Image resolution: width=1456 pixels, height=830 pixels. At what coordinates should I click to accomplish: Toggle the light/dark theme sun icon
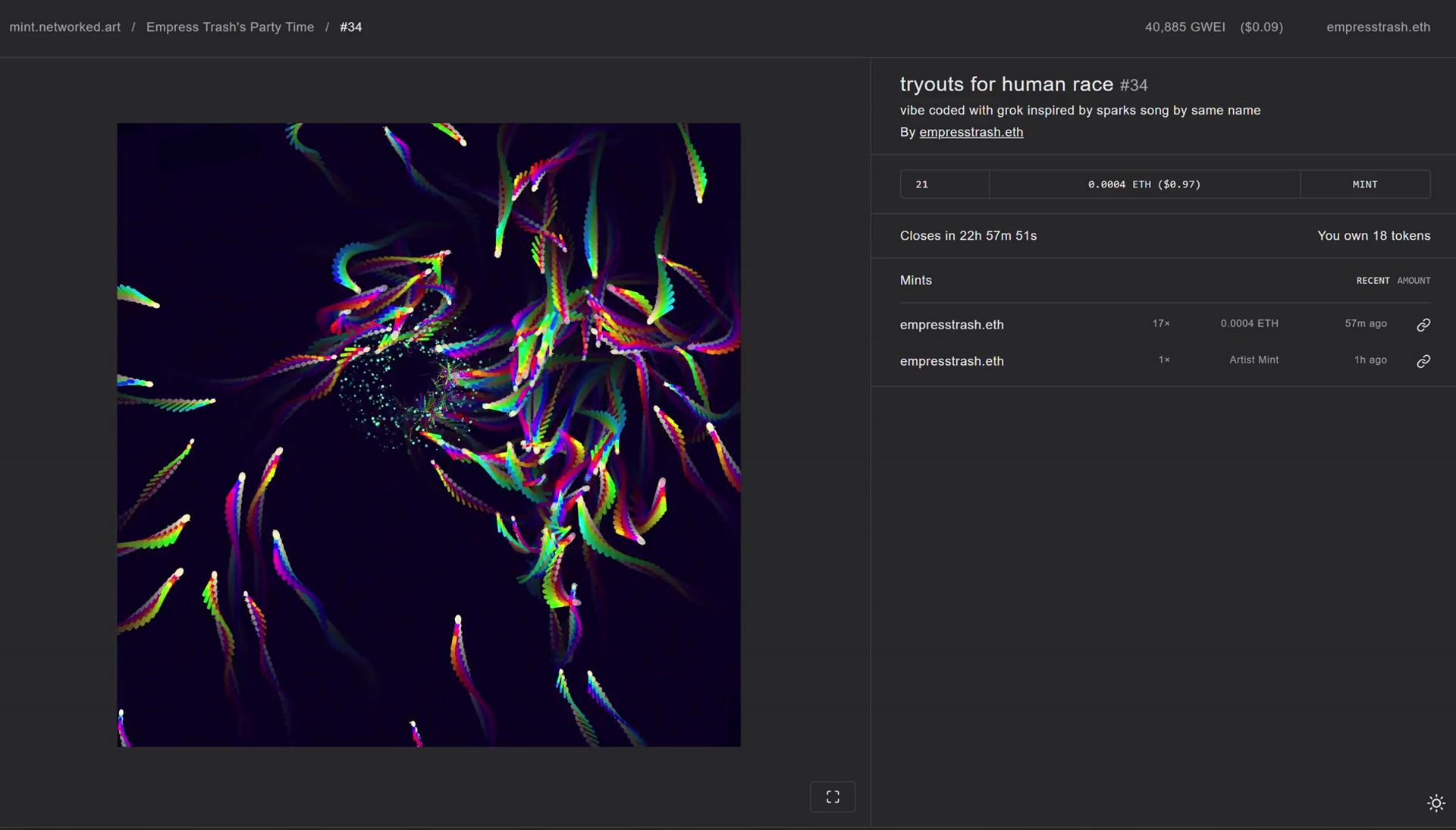[x=1436, y=803]
